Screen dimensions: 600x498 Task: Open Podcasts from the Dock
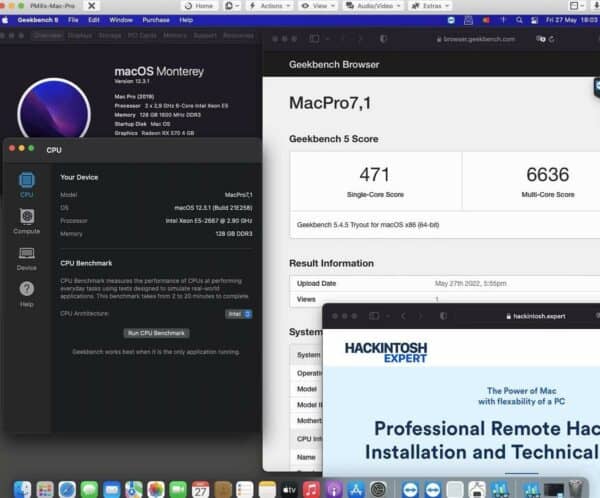334,489
